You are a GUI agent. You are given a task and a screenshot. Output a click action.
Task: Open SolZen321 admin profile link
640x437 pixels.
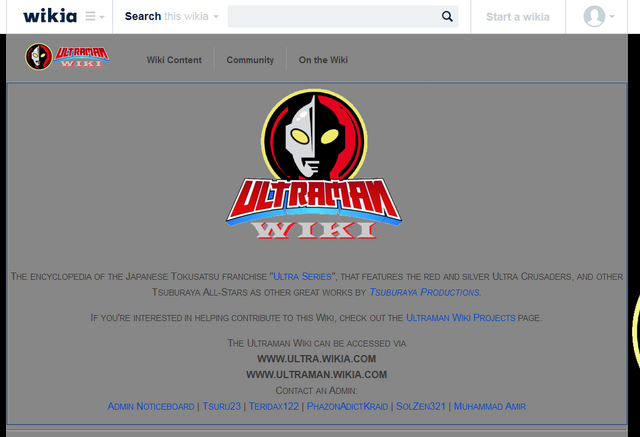pyautogui.click(x=421, y=406)
